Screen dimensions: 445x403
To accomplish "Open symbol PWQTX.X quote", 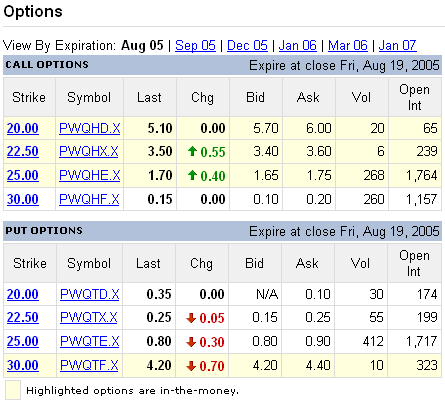I will click(89, 317).
